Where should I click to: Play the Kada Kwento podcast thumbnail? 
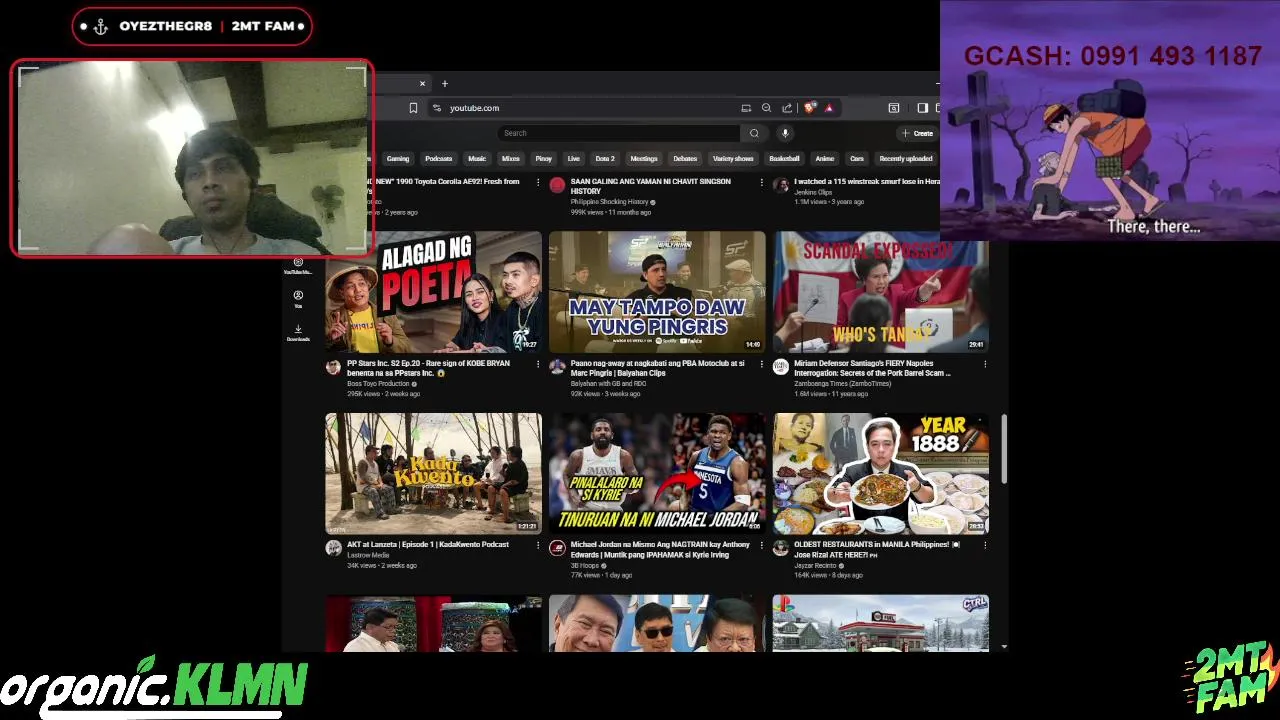point(433,473)
